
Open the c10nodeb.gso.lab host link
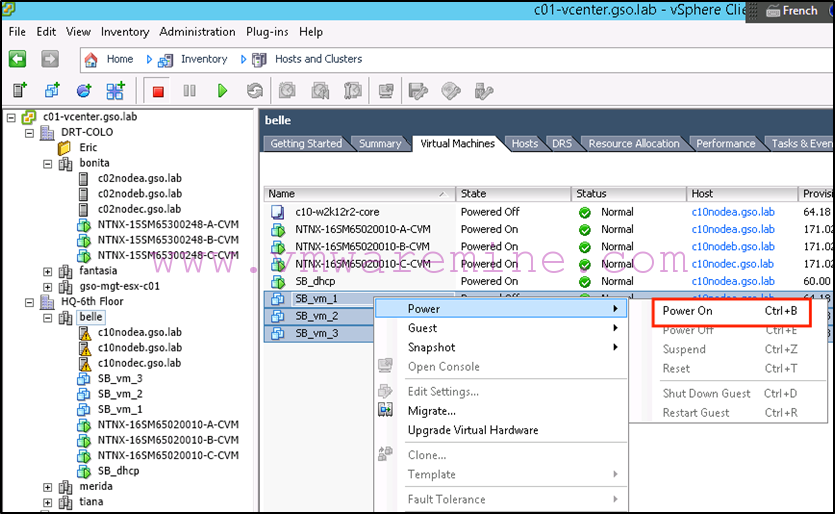coord(733,247)
